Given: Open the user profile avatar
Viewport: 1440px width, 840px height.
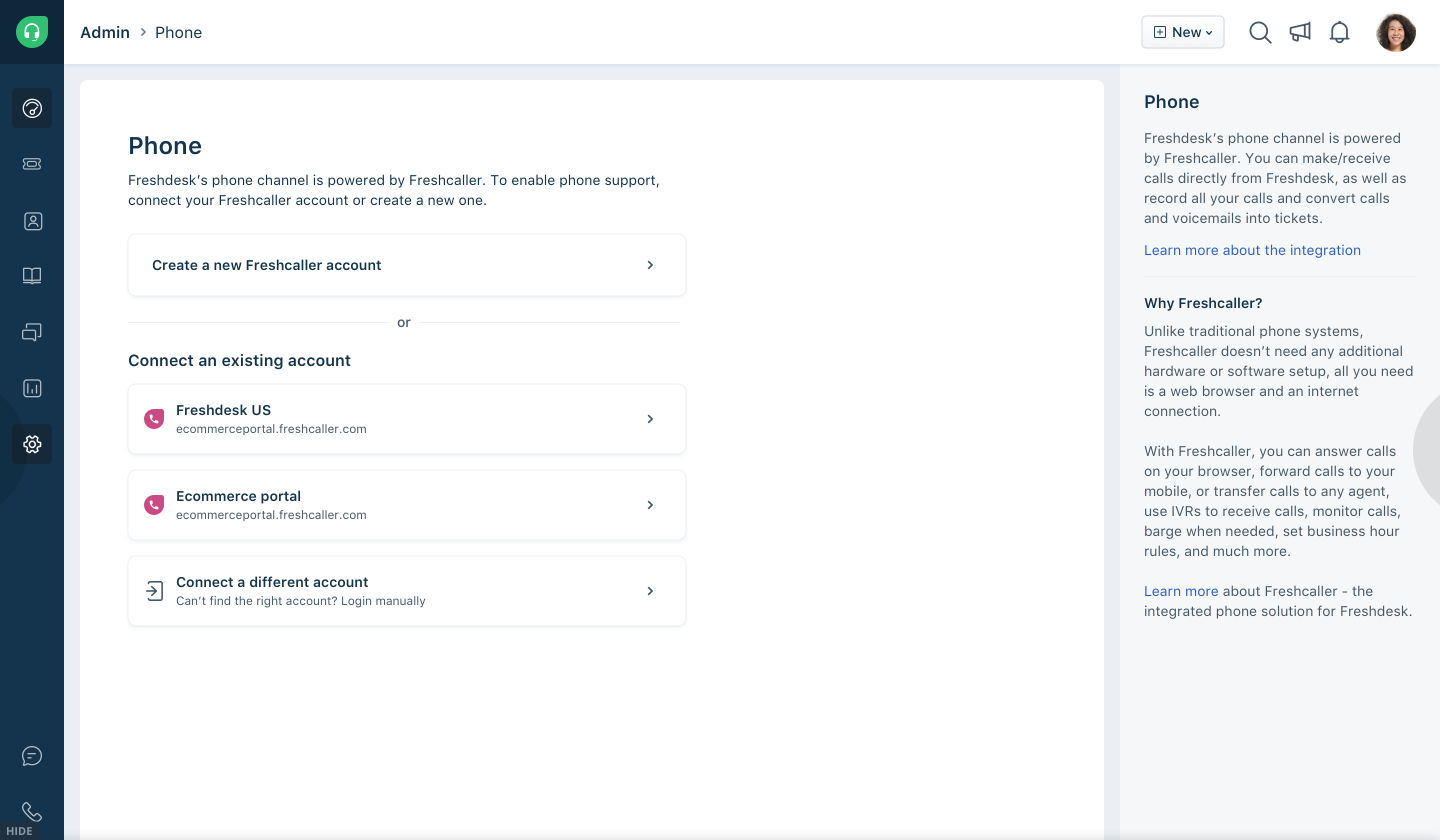Looking at the screenshot, I should (1395, 32).
